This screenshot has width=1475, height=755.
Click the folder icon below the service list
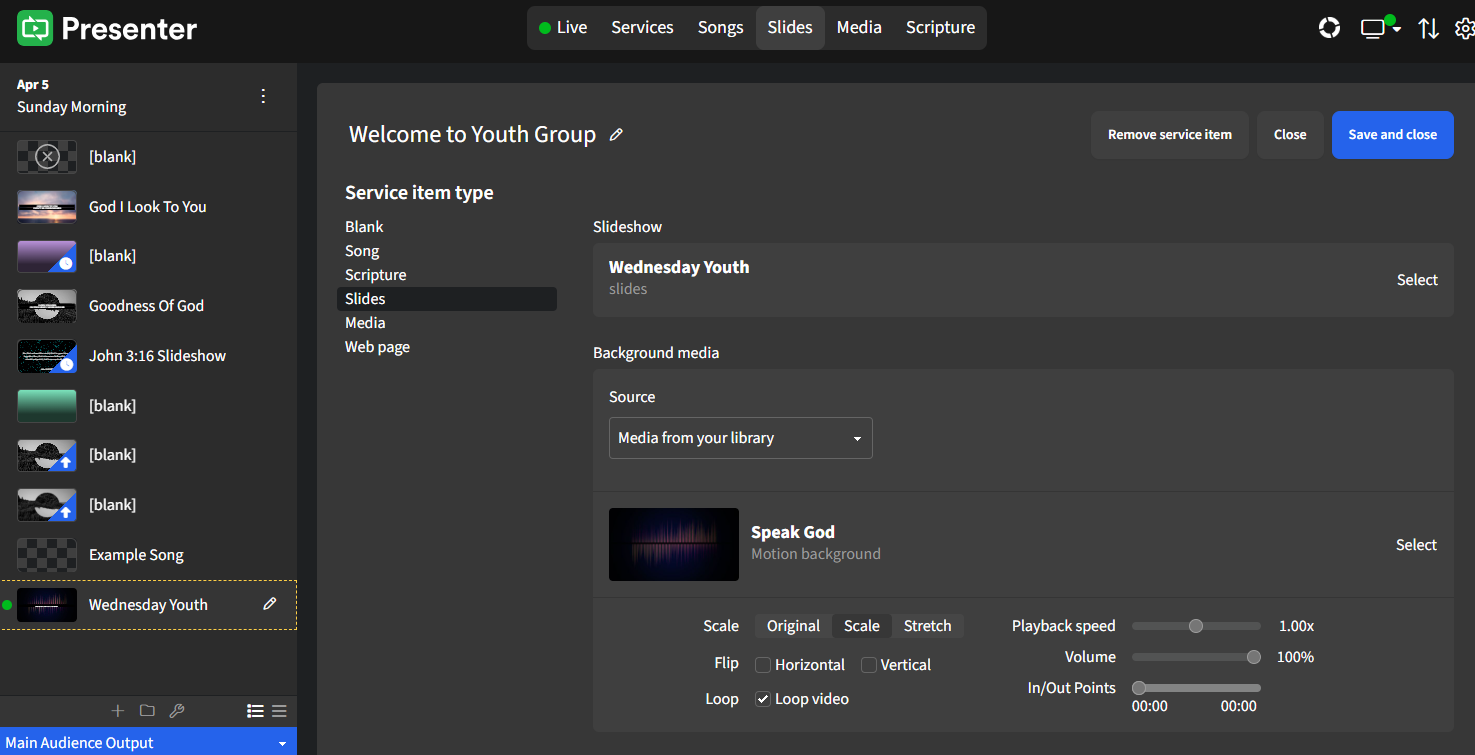coord(147,711)
